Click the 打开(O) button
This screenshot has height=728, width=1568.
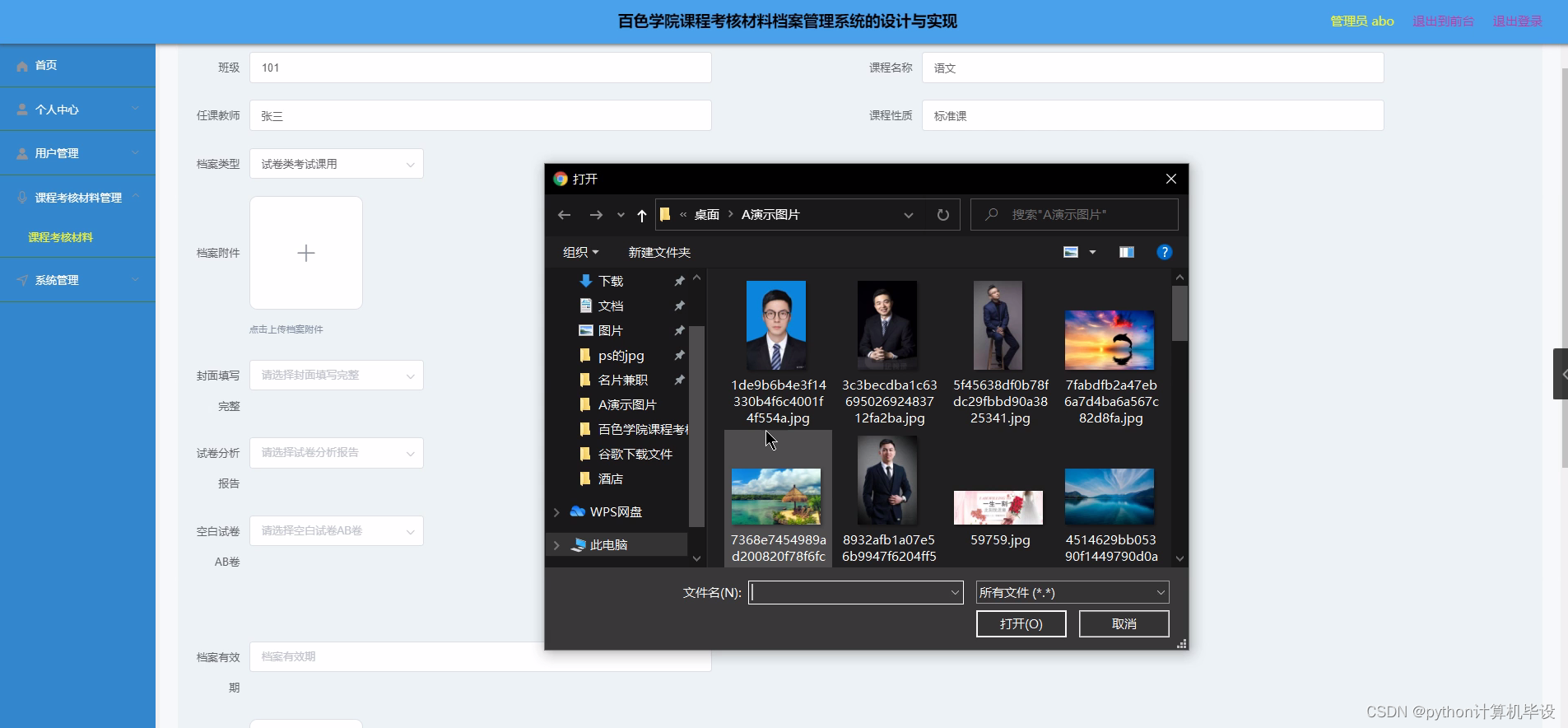click(1021, 624)
